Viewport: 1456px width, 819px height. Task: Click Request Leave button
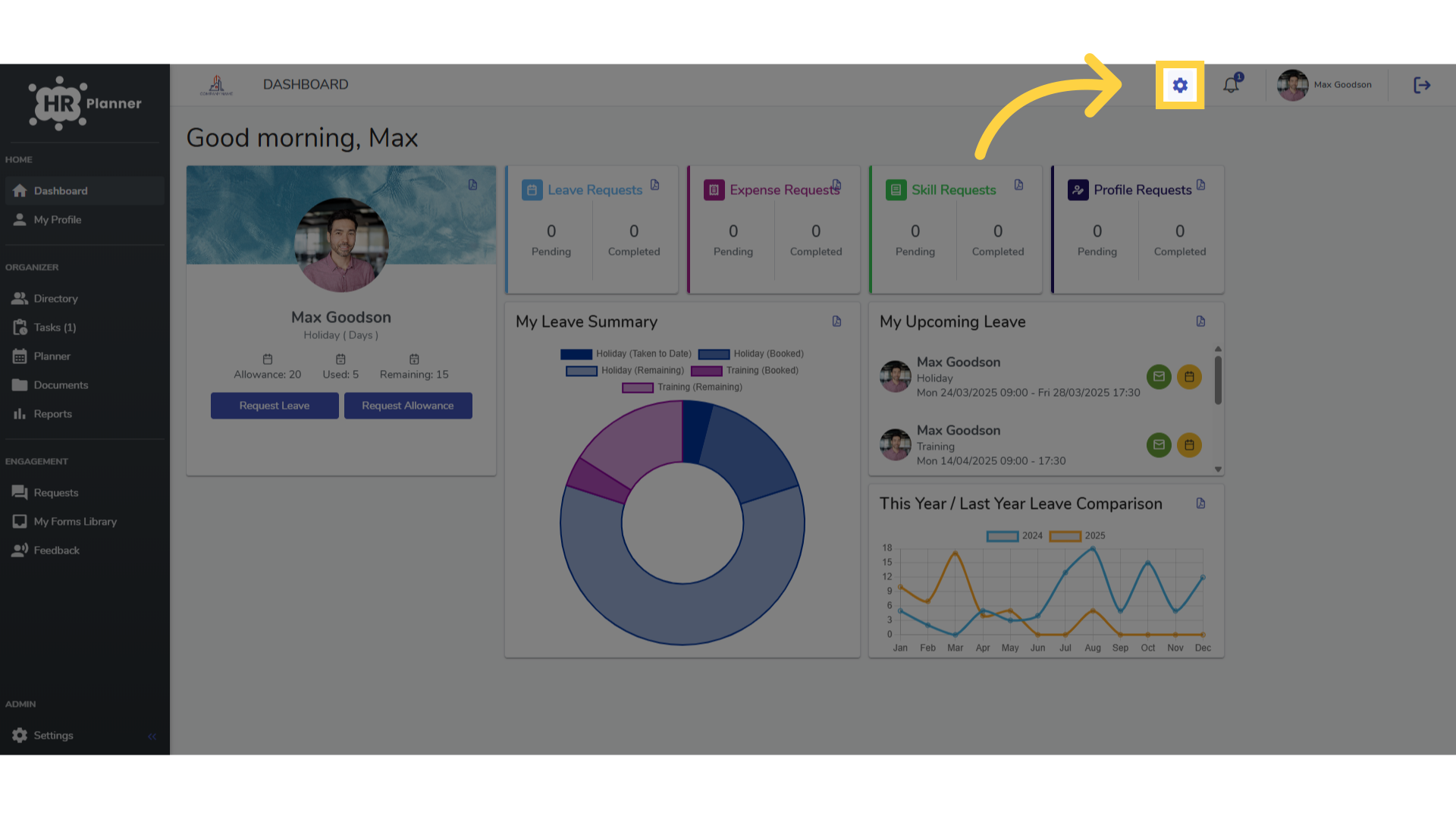pos(275,406)
